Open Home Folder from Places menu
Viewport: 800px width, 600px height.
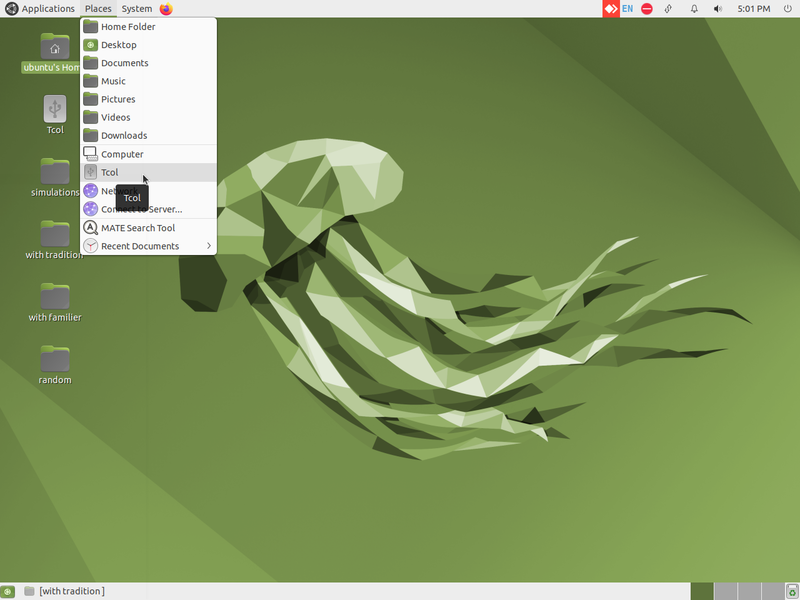coord(148,27)
